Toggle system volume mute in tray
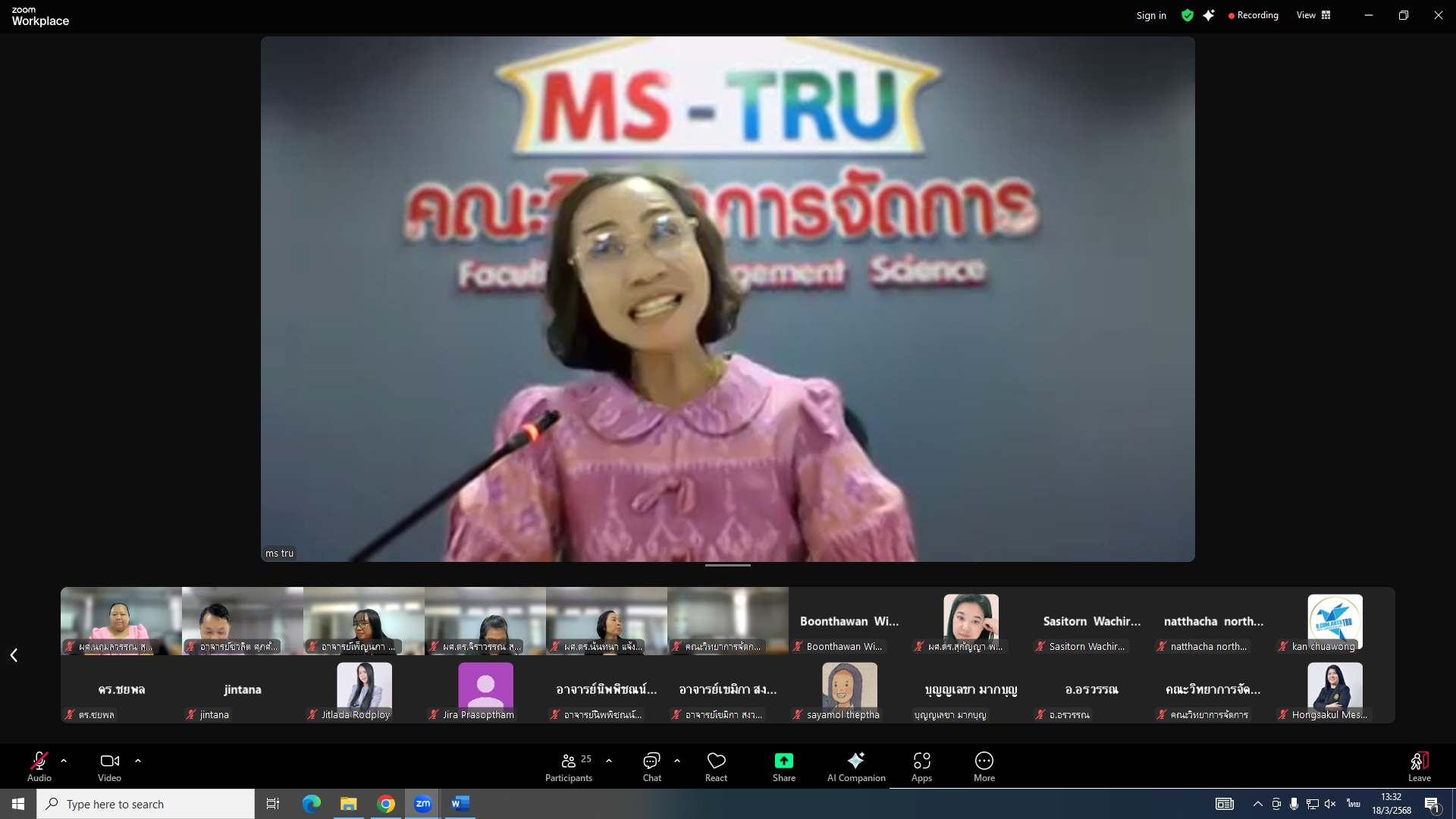 click(x=1330, y=804)
